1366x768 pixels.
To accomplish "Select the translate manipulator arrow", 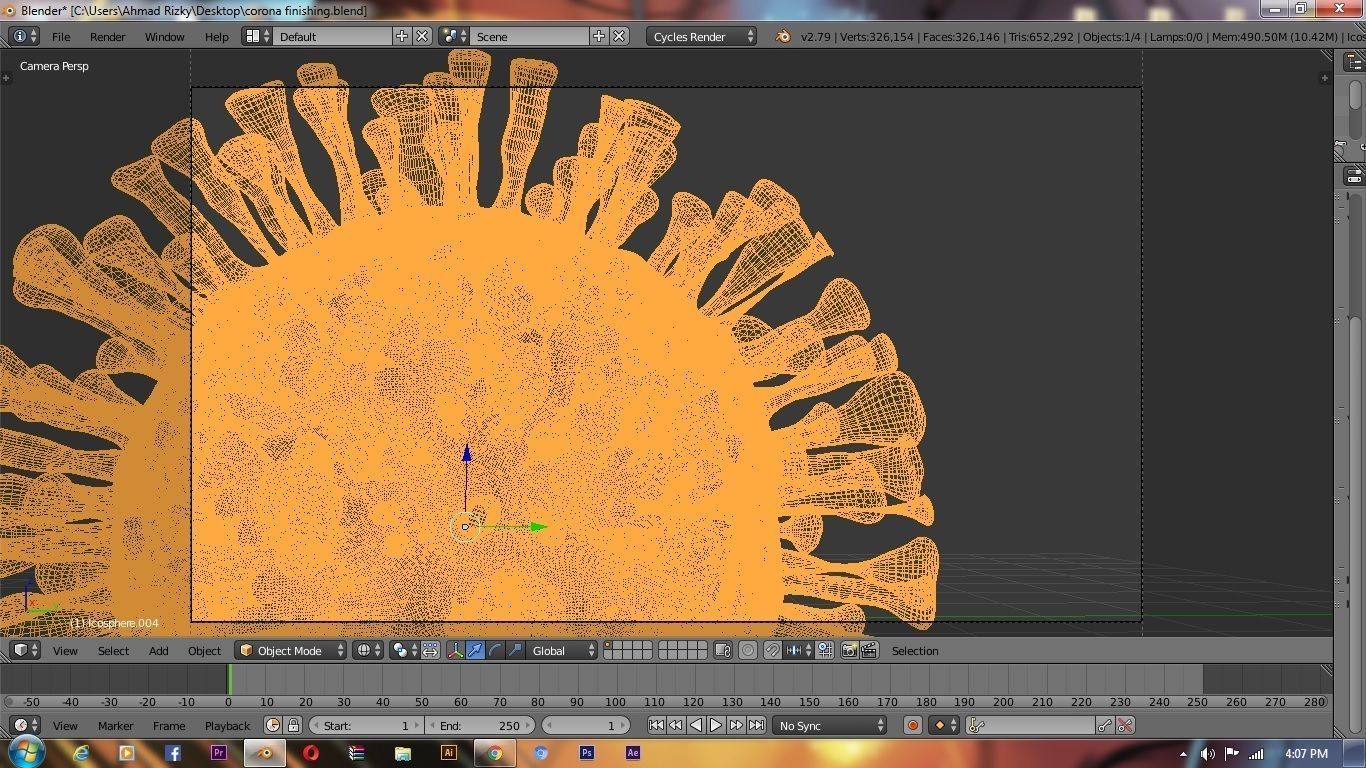I will [x=476, y=650].
